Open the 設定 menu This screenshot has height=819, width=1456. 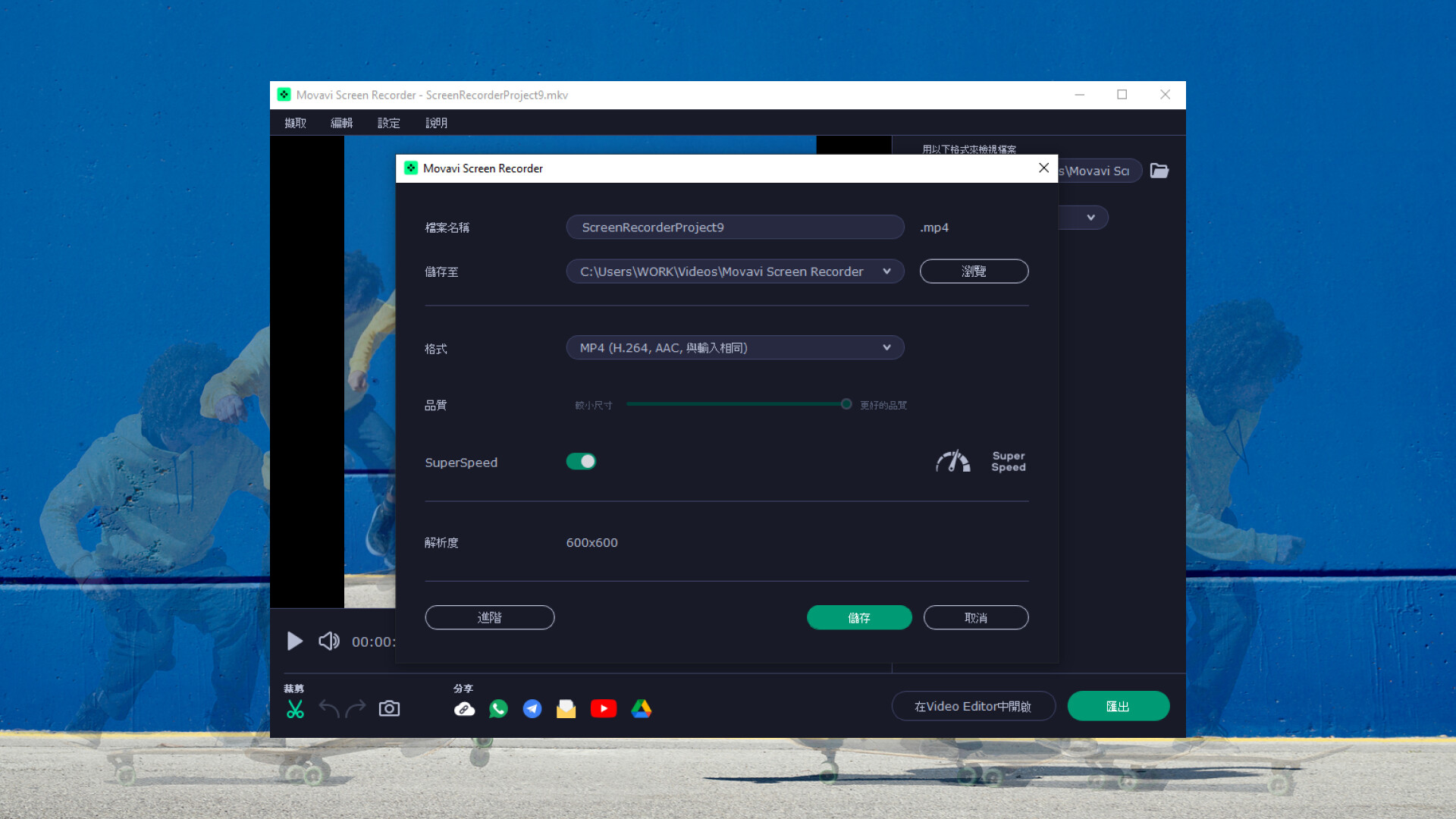point(388,123)
